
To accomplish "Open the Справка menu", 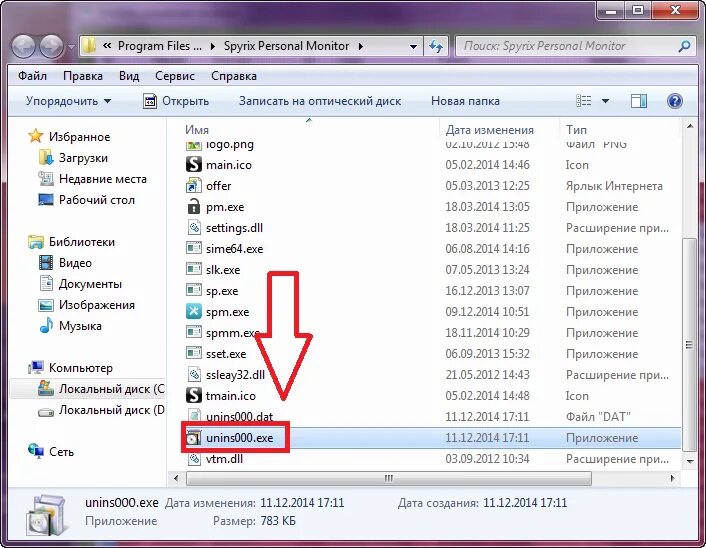I will point(234,76).
